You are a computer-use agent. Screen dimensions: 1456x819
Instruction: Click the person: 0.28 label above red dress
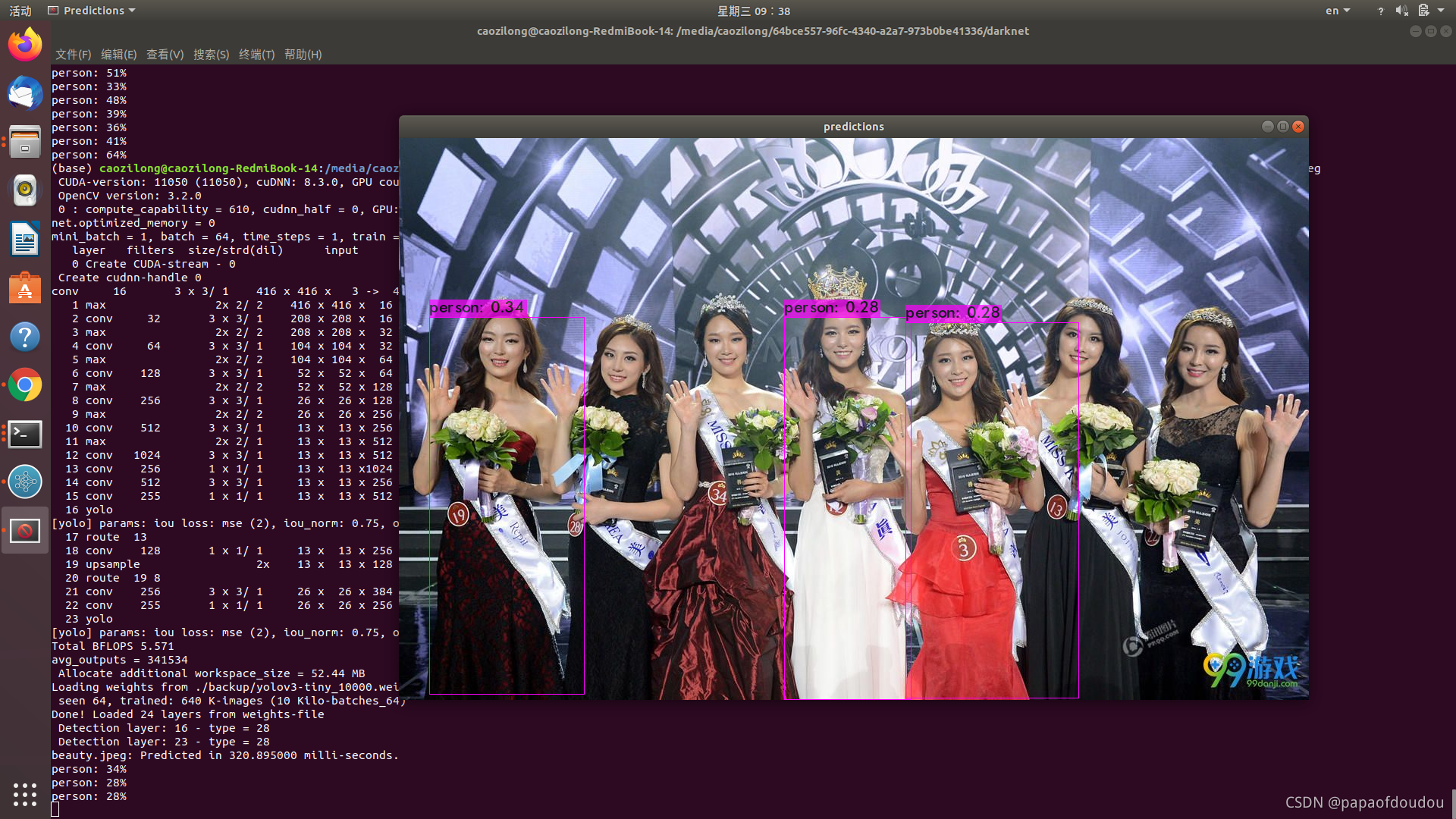click(x=952, y=313)
